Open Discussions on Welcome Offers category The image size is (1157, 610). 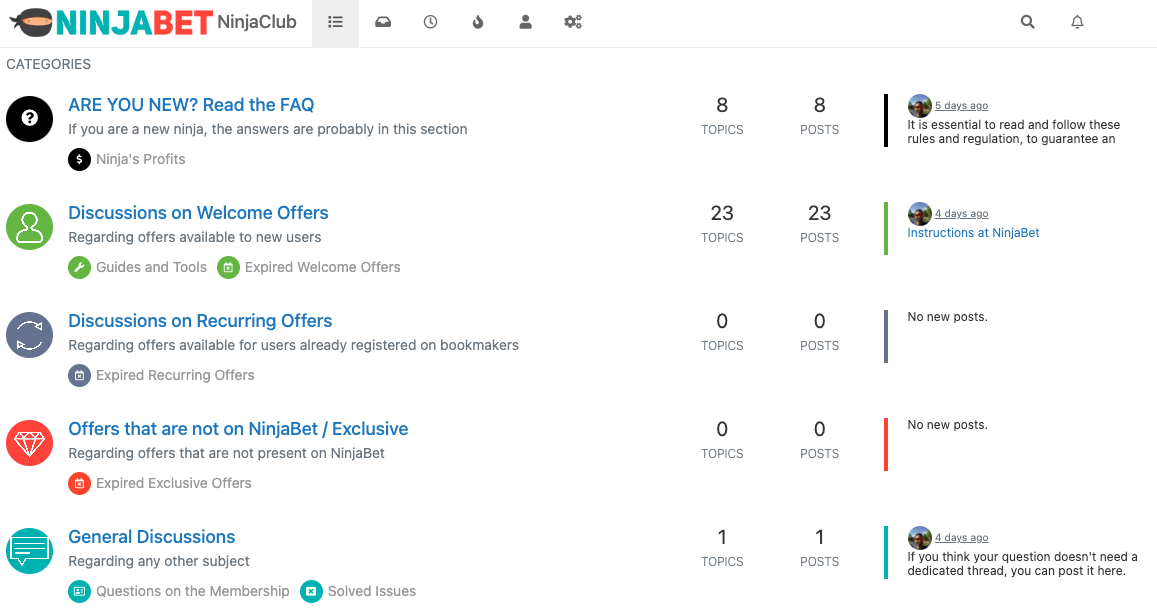tap(198, 213)
